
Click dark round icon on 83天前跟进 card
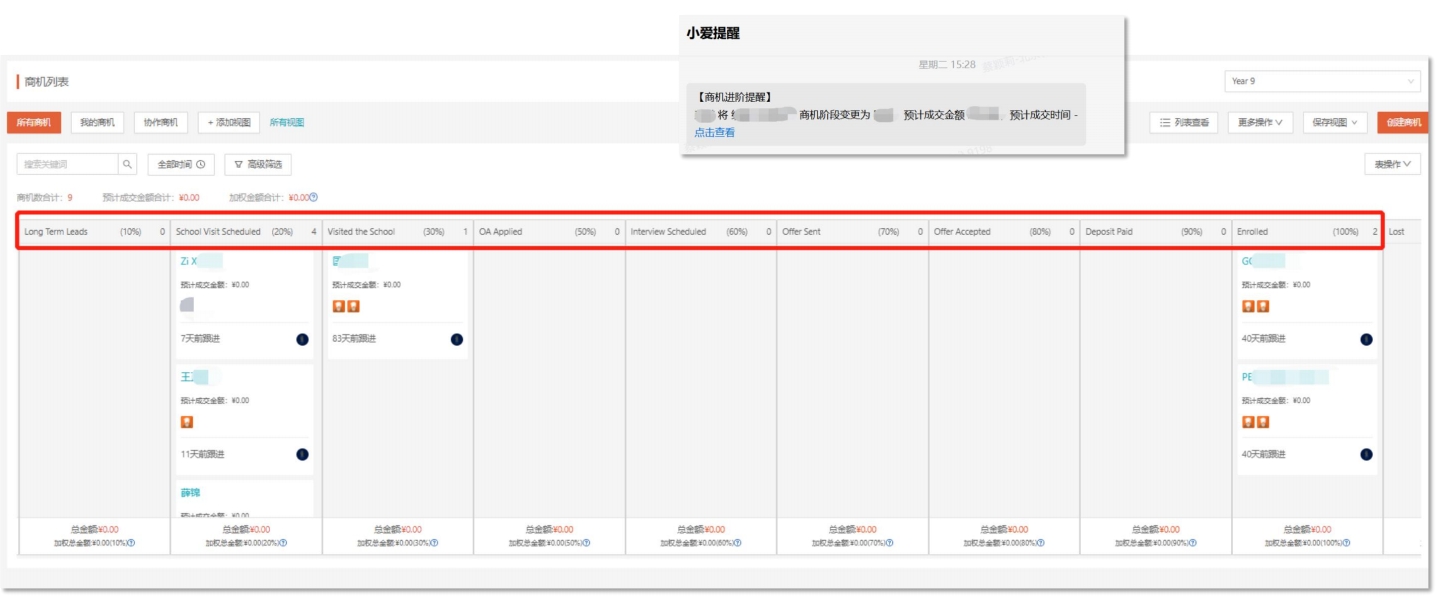[x=457, y=339]
